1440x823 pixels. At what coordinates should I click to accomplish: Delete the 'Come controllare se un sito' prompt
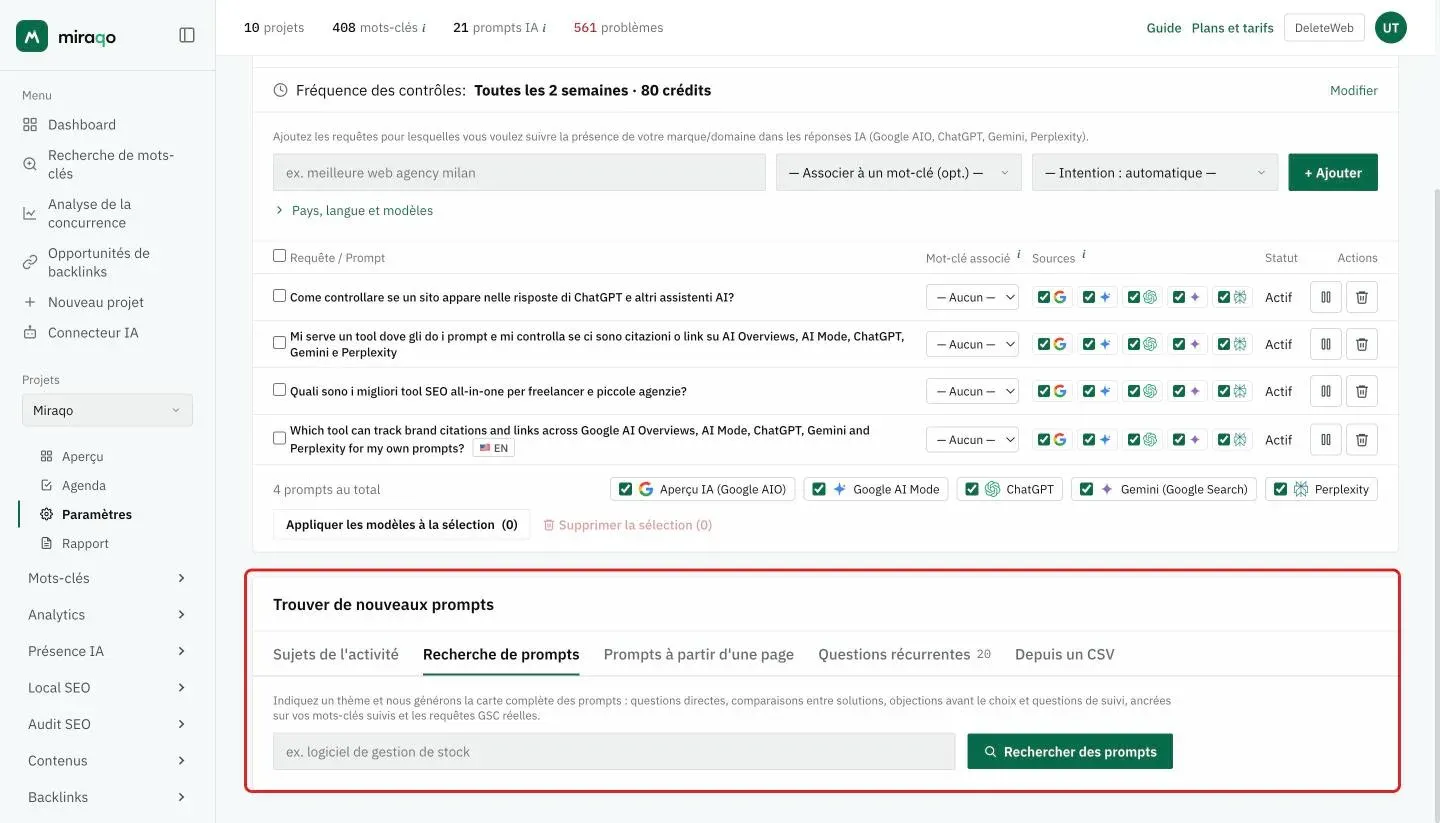click(x=1362, y=297)
